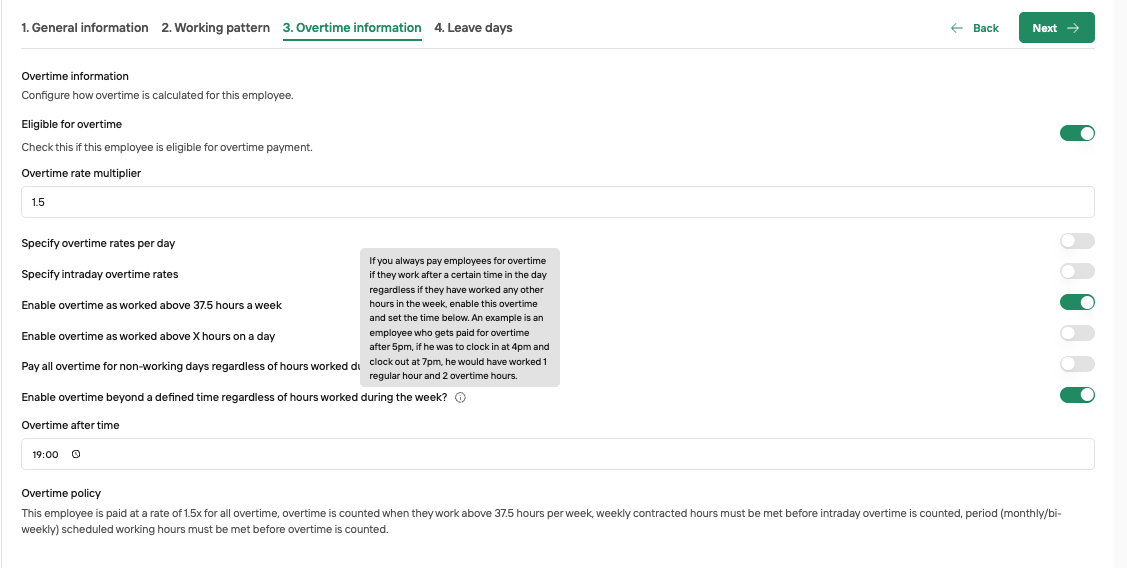
Task: Click the right arrow icon on Next
Action: click(x=1073, y=28)
